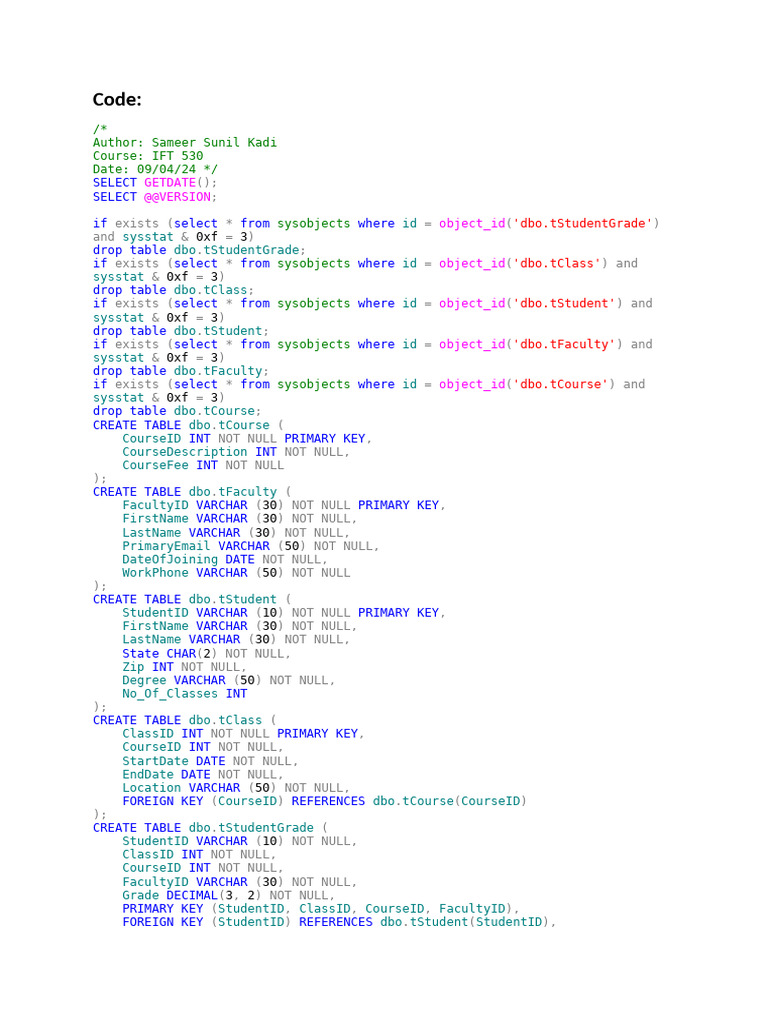Click the 'Date: 09/04/24 */' line
The height and width of the screenshot is (1024, 768).
155,169
